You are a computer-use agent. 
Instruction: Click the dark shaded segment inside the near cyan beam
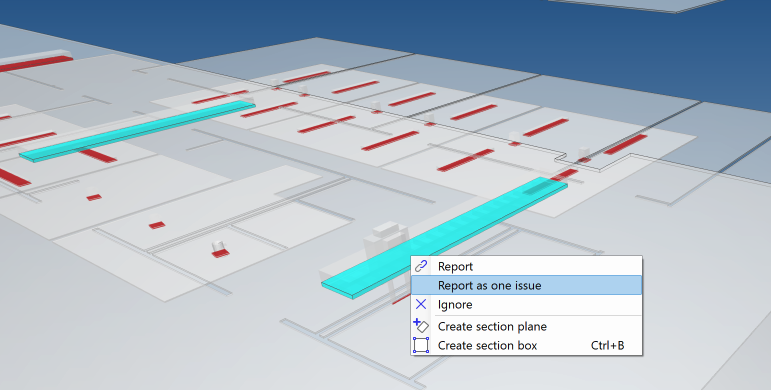pos(540,187)
